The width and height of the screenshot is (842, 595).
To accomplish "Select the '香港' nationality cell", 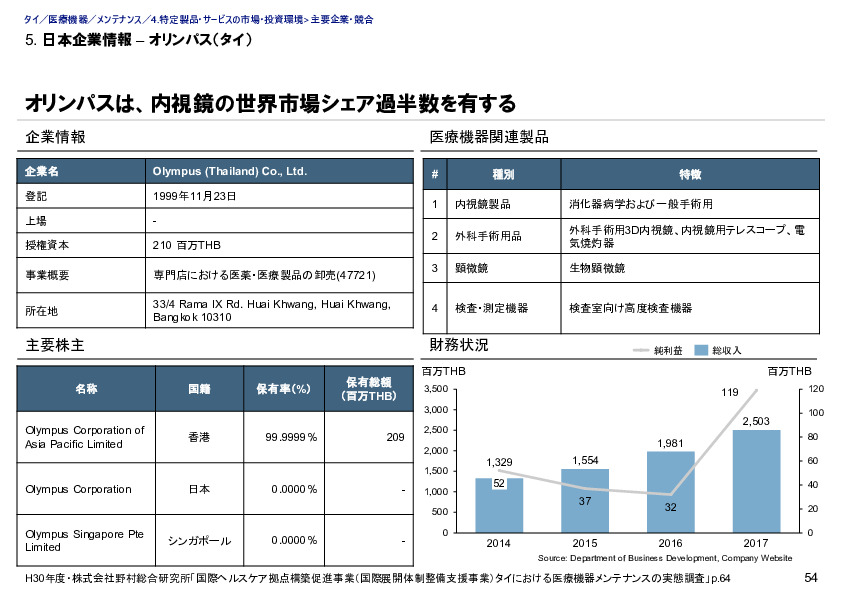I will (x=199, y=437).
